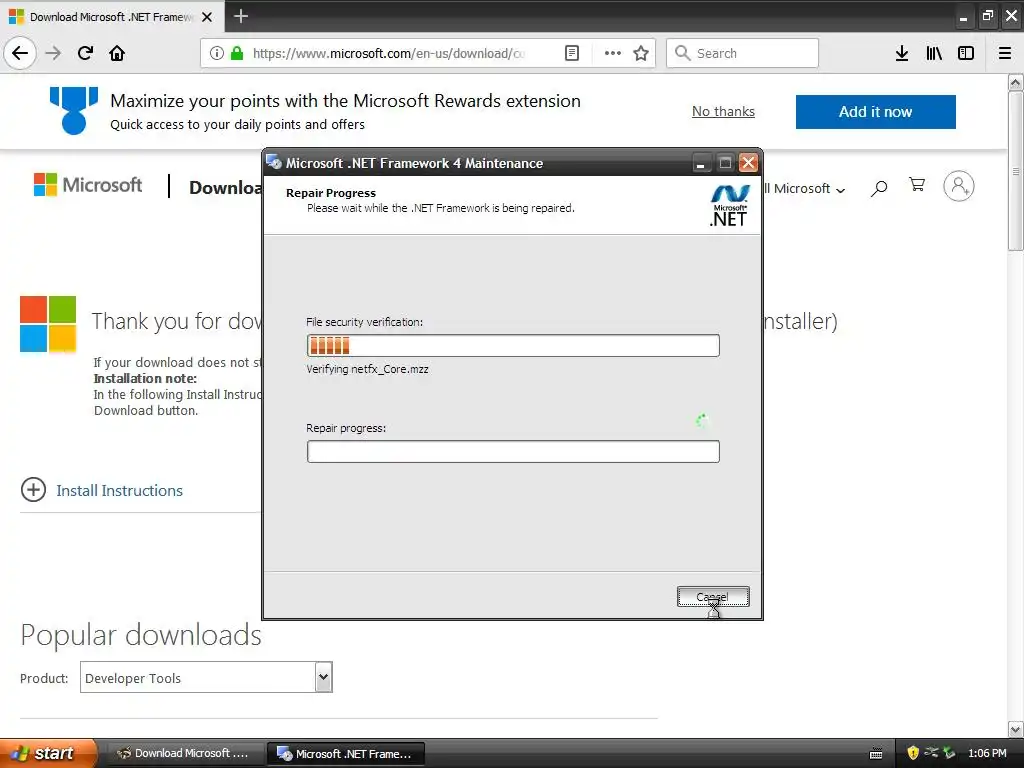Click the Microsoft .NET logo in dialog
Image resolution: width=1024 pixels, height=768 pixels.
point(729,205)
